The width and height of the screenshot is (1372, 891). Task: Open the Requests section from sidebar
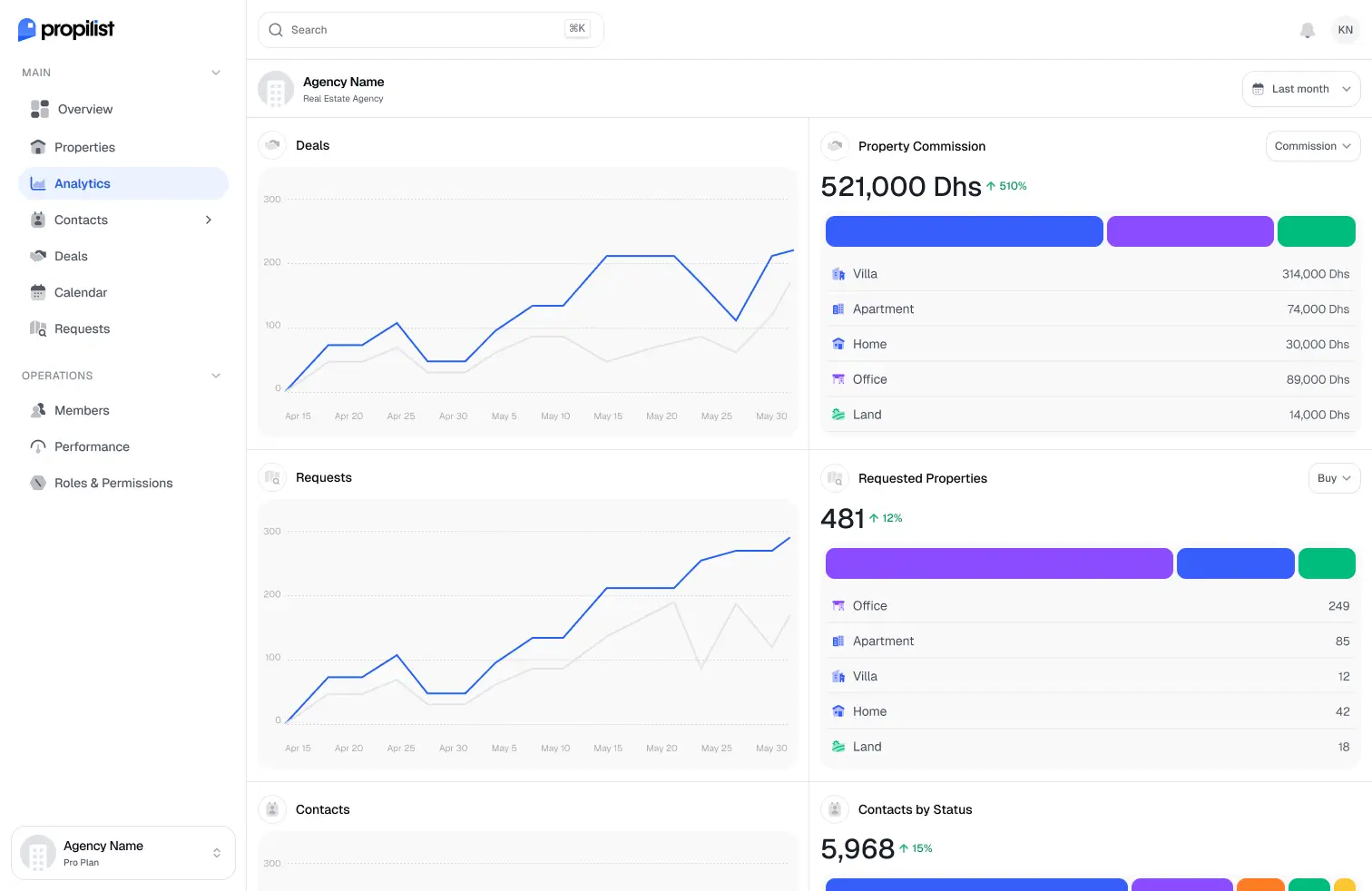[82, 328]
